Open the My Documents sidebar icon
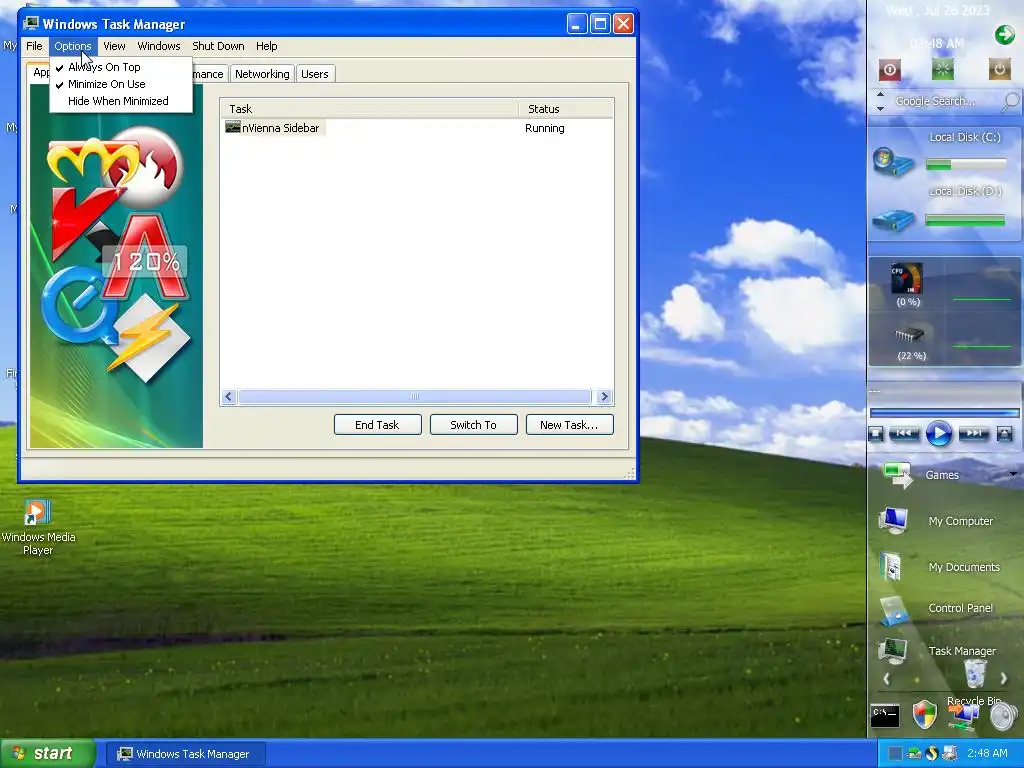Viewport: 1024px width, 768px height. click(x=890, y=566)
